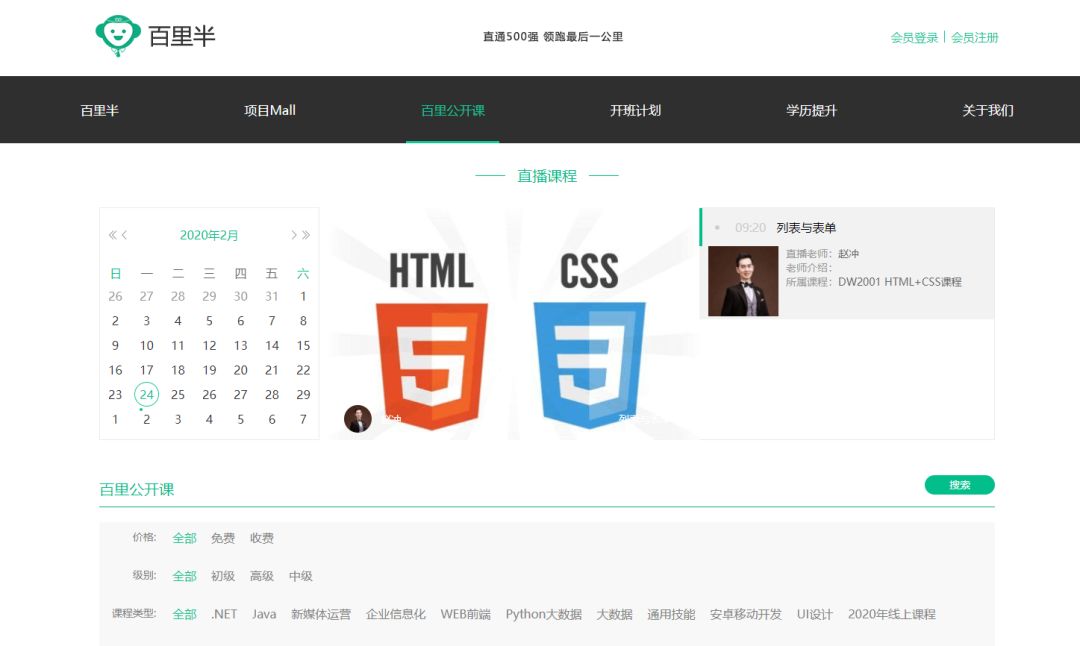Select 高级 level filter
Screen dimensions: 1080x646
[262, 576]
